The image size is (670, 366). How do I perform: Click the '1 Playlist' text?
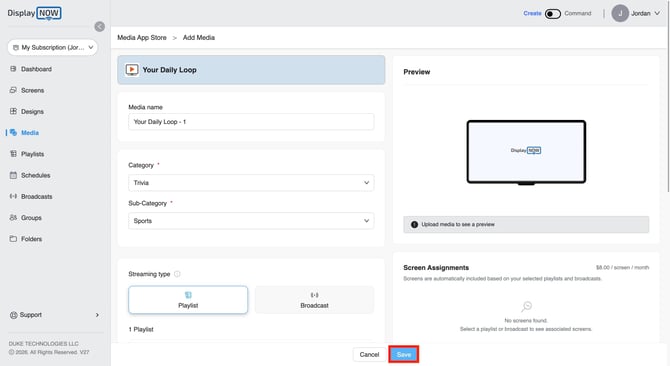coord(141,329)
